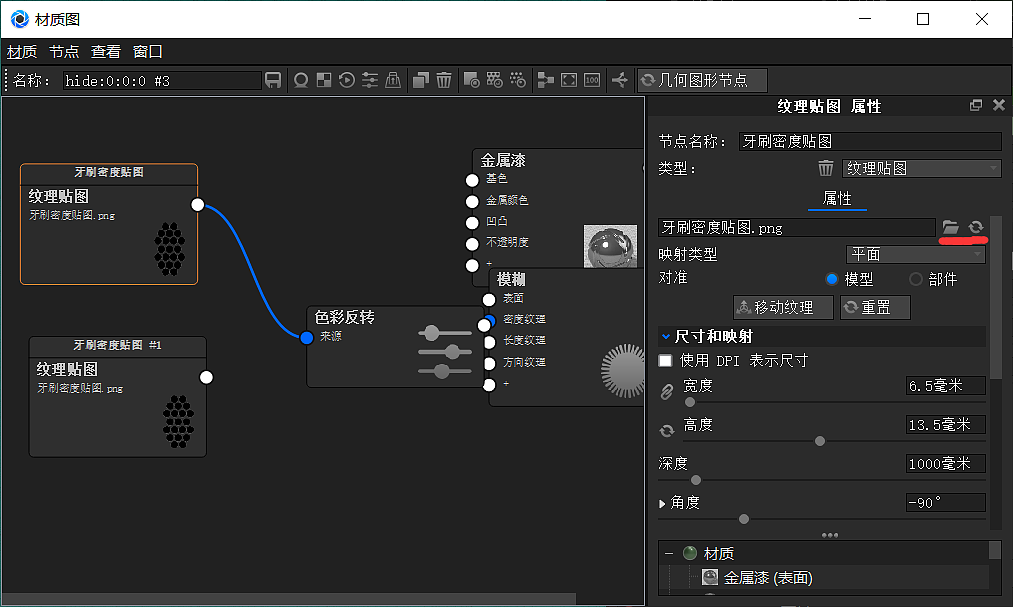
Task: Click the 移动纹理 button
Action: pyautogui.click(x=783, y=307)
